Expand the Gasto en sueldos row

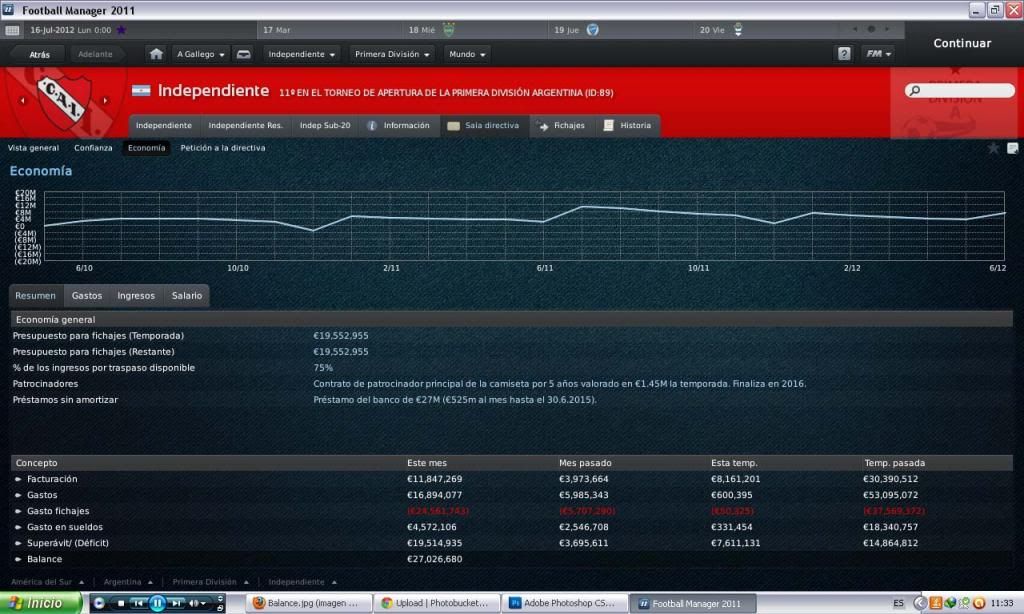(18, 527)
